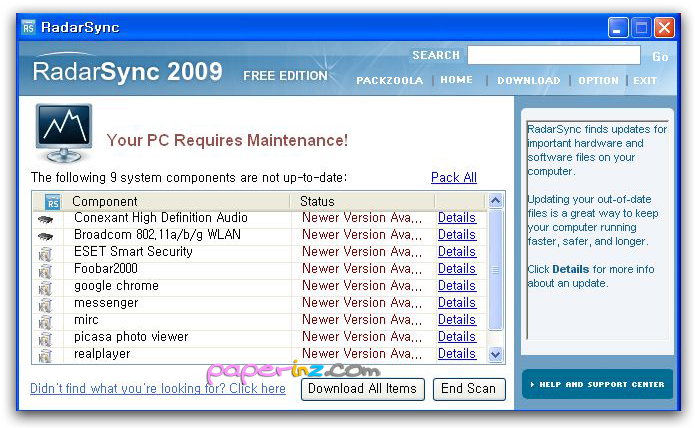Go to the HOME menu item
The height and width of the screenshot is (428, 695).
coord(457,80)
